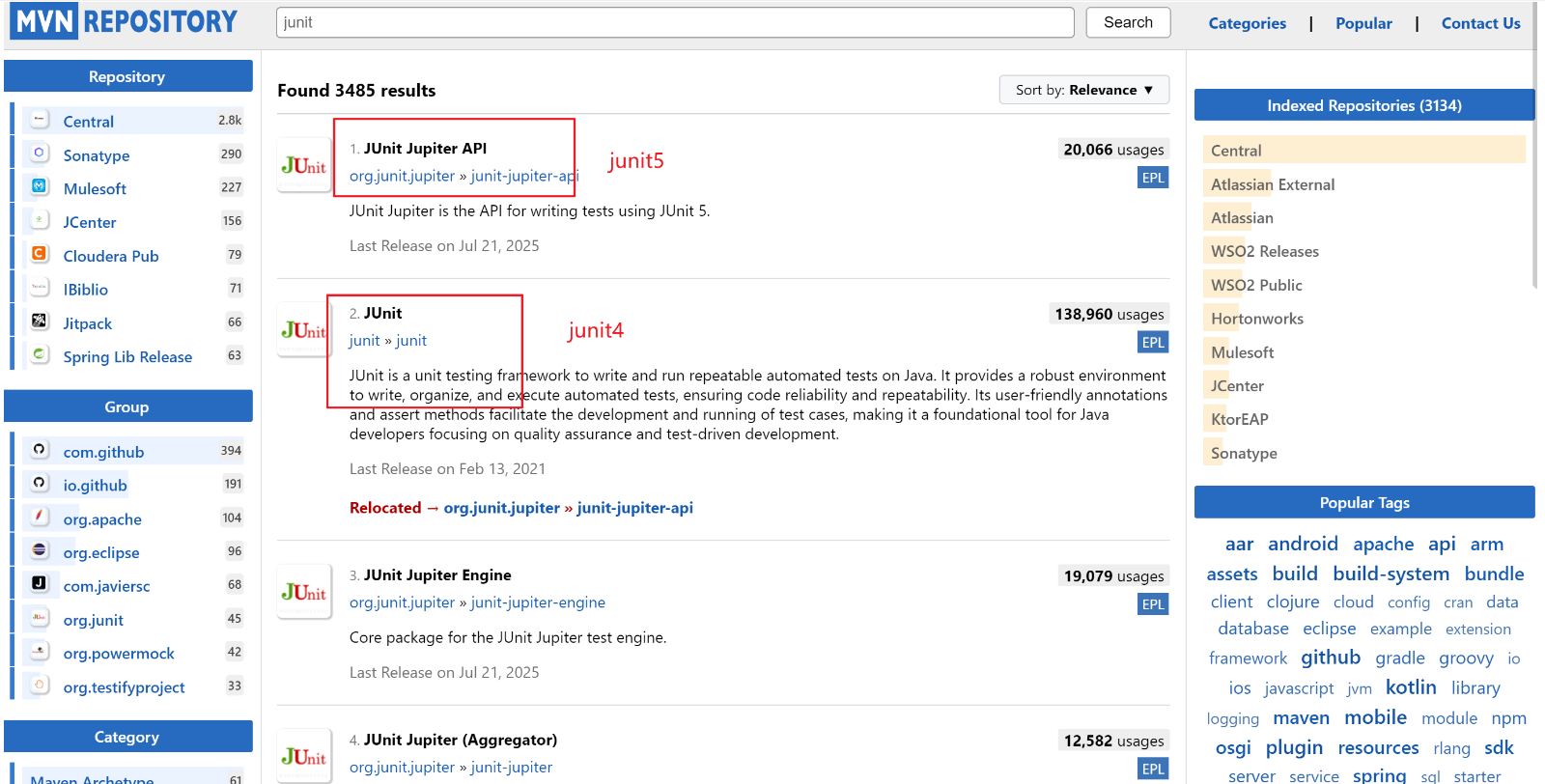The height and width of the screenshot is (784, 1545).
Task: Filter by Central repository in sidebar
Action: coord(89,122)
